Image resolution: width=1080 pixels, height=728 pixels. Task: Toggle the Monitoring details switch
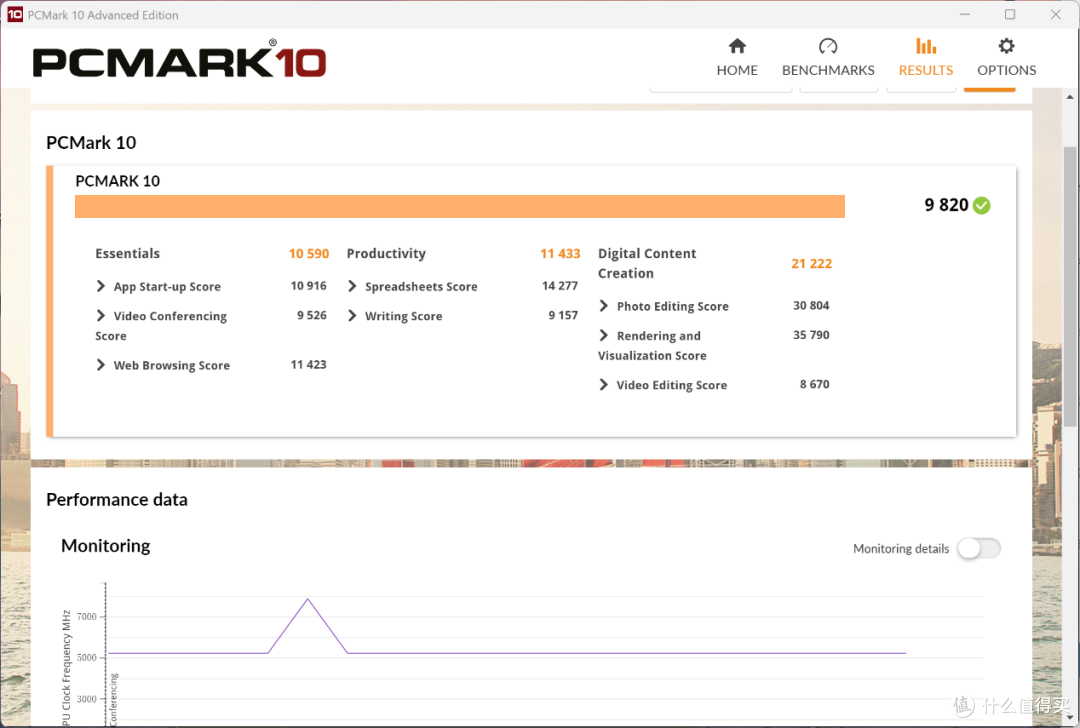tap(979, 548)
